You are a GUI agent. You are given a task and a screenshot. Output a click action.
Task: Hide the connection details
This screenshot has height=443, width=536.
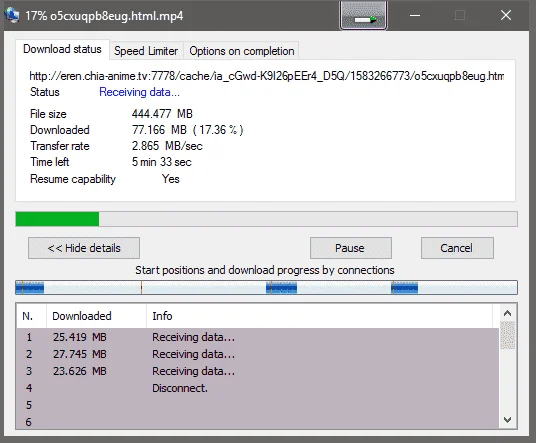(x=84, y=248)
